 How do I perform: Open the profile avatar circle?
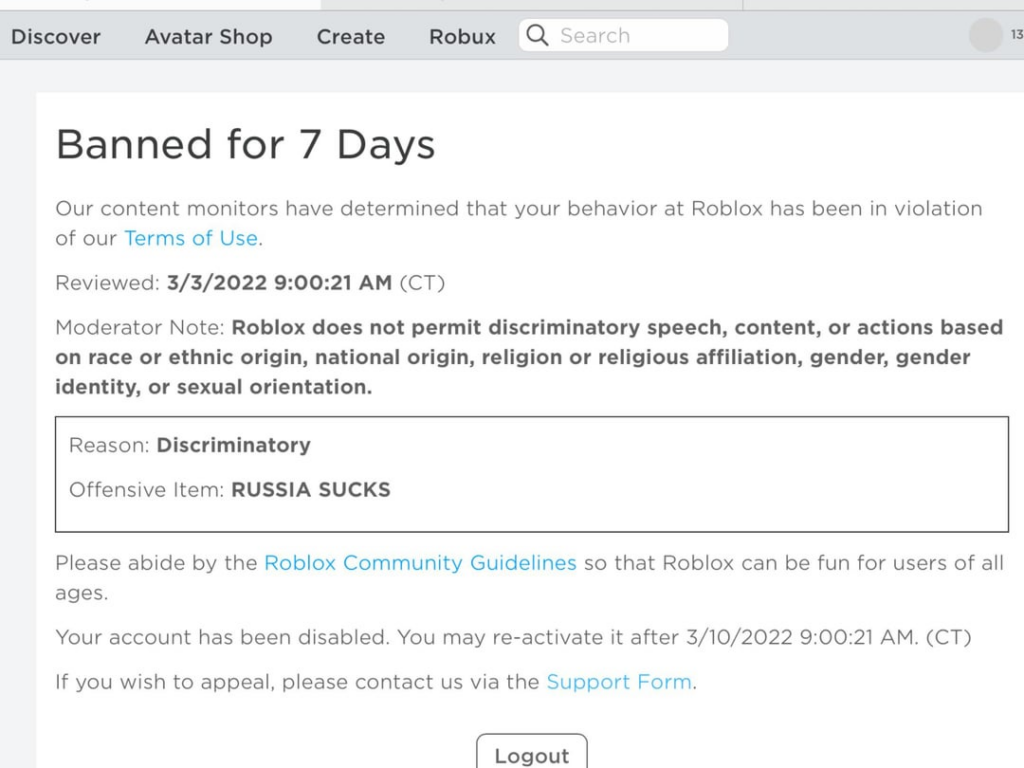coord(985,36)
